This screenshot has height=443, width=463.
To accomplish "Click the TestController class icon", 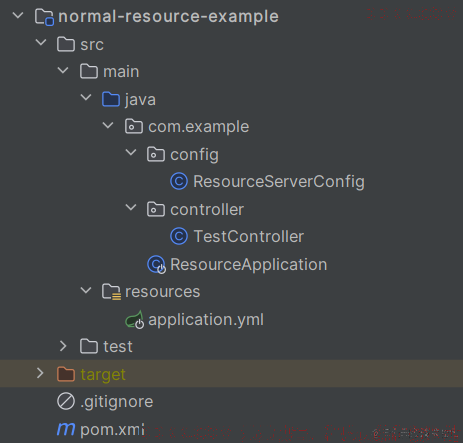I will [x=179, y=236].
